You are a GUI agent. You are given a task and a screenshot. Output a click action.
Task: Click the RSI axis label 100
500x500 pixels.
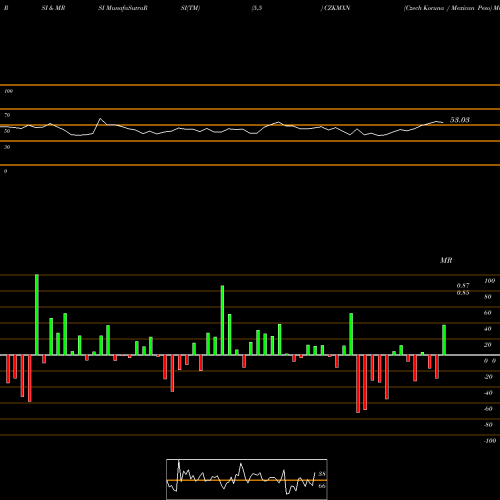pyautogui.click(x=8, y=91)
